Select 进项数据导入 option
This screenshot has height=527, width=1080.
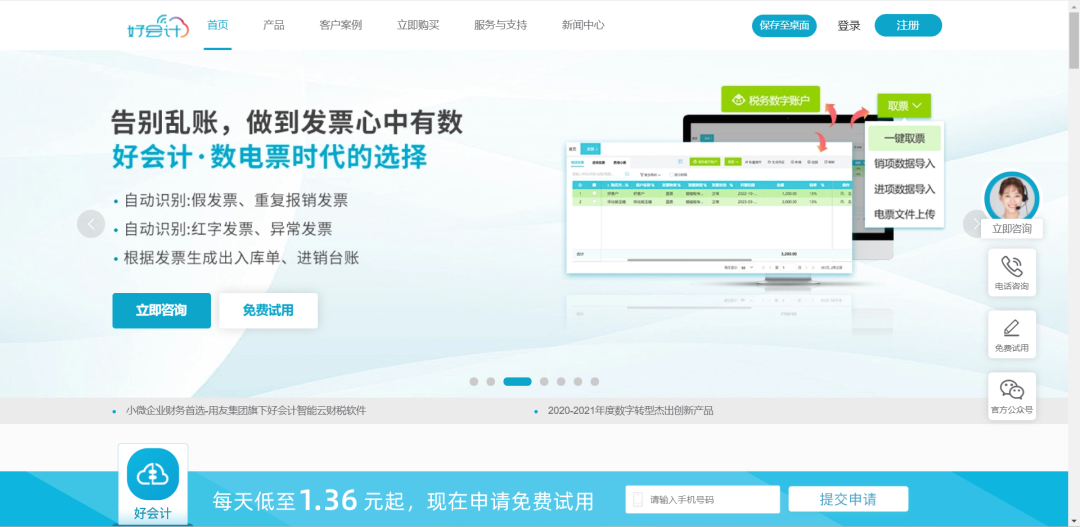pos(904,189)
